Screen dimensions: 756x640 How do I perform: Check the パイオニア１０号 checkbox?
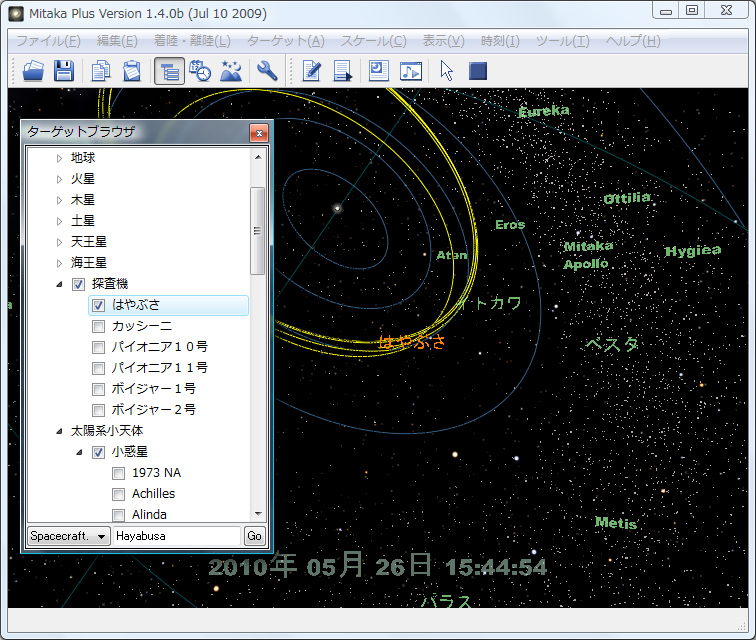click(98, 347)
